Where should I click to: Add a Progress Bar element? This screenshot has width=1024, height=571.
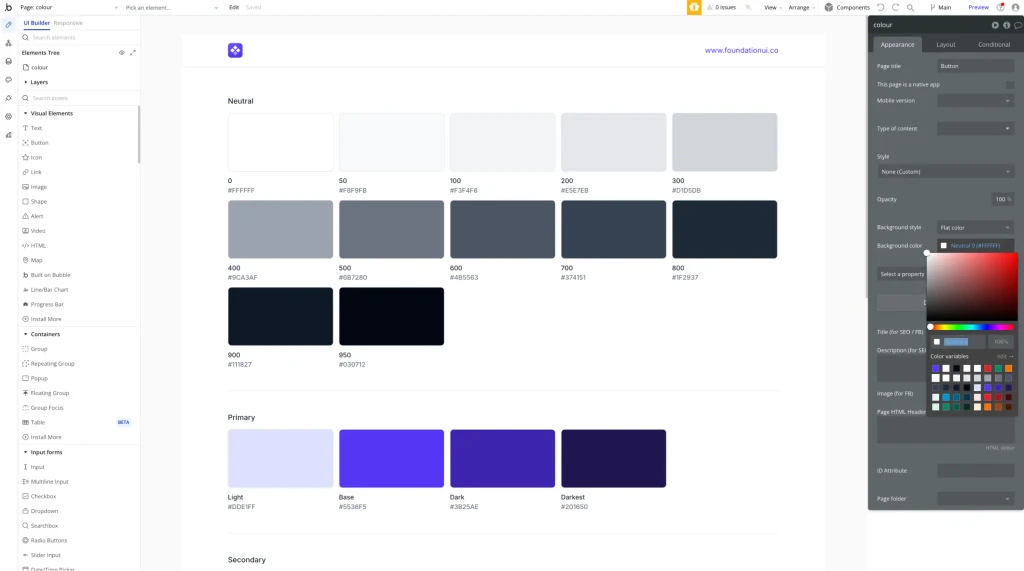point(47,304)
